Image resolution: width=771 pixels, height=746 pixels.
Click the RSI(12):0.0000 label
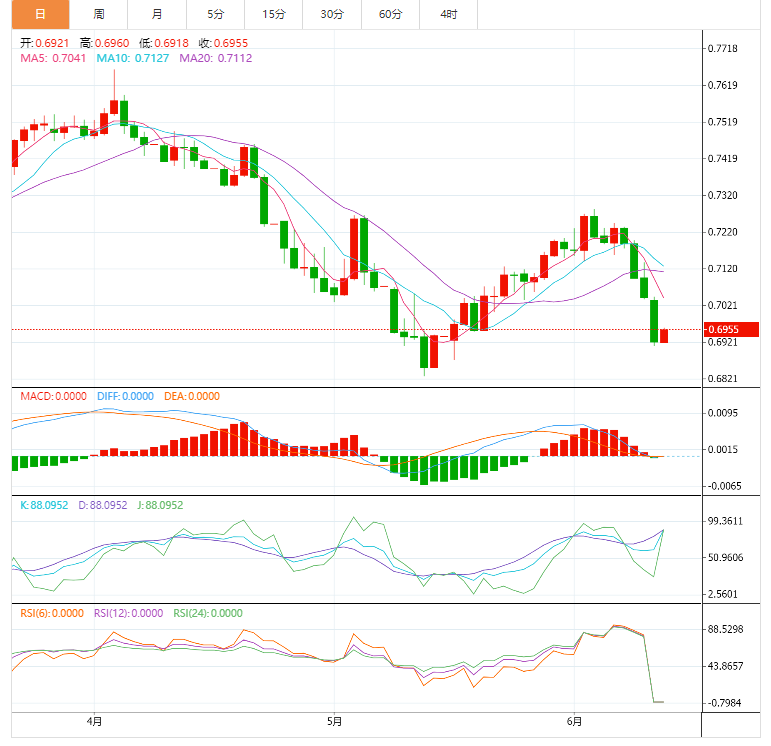pyautogui.click(x=128, y=613)
